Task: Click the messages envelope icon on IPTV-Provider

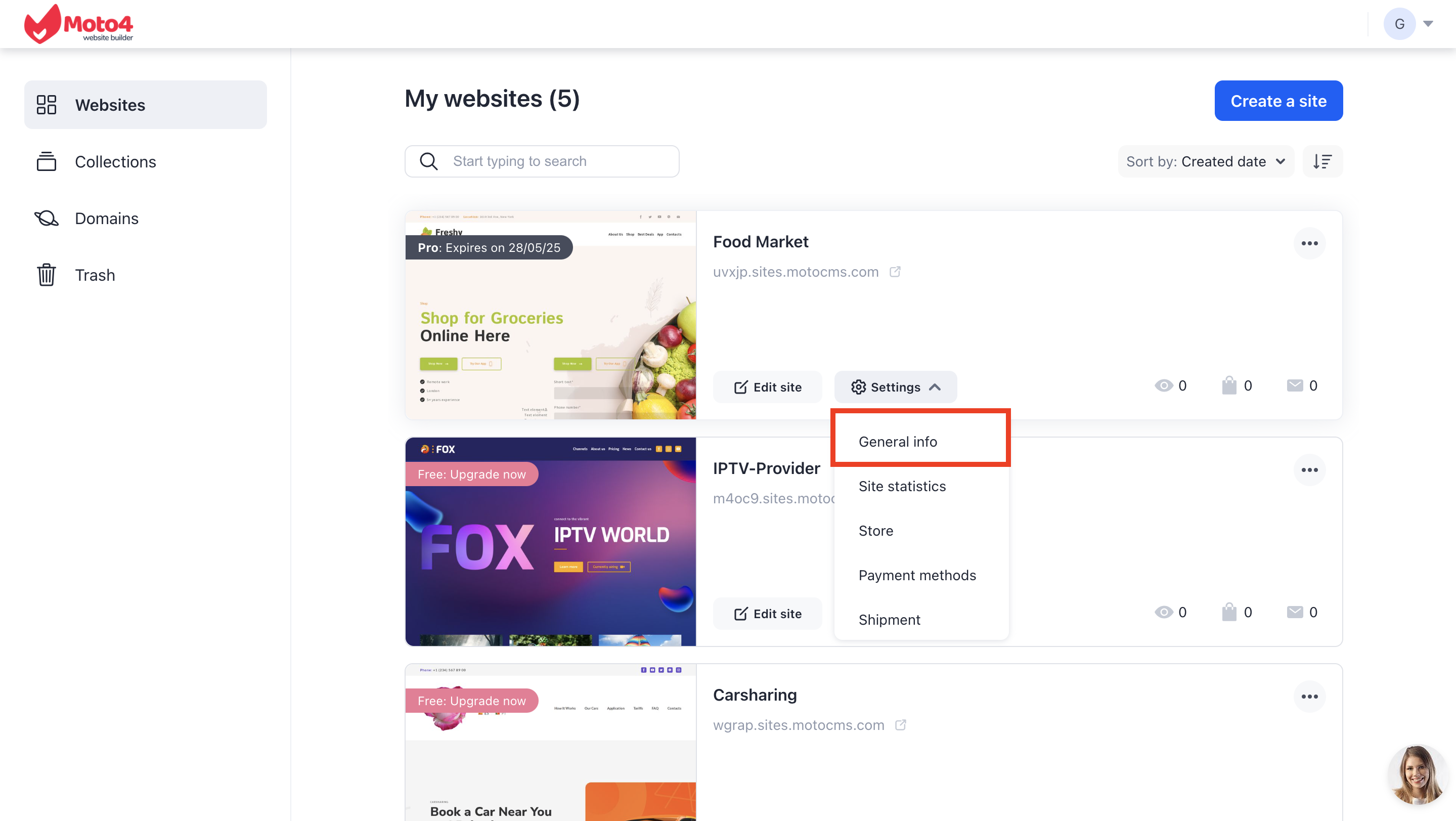Action: (1294, 613)
